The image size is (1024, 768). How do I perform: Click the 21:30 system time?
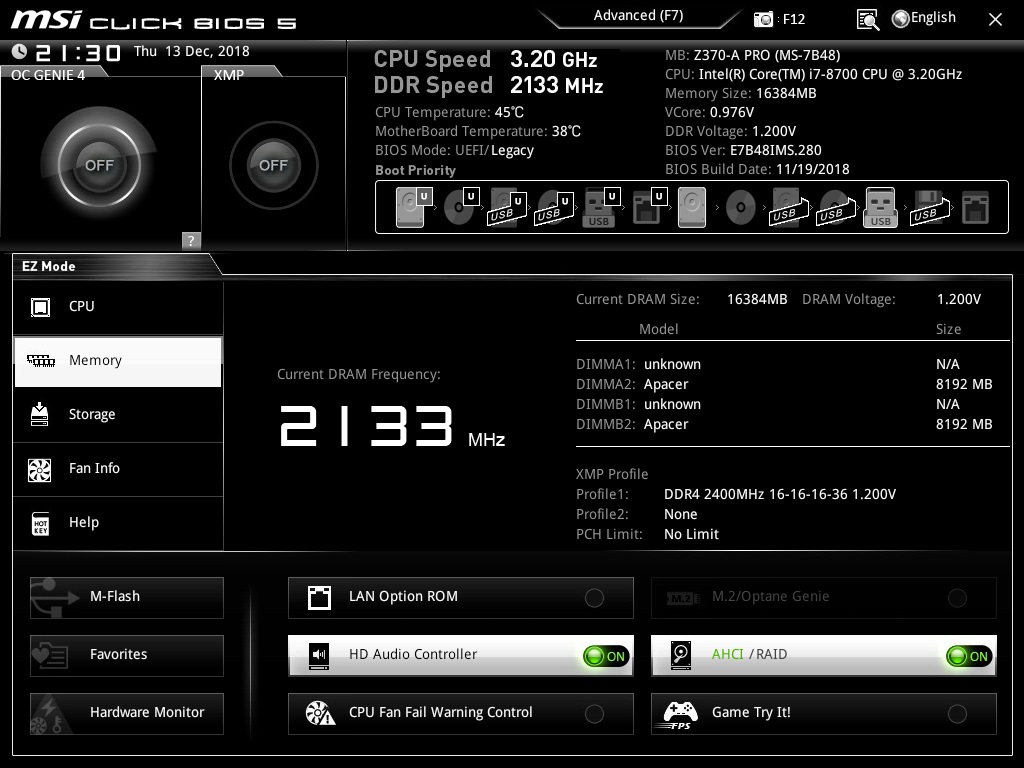pyautogui.click(x=78, y=52)
